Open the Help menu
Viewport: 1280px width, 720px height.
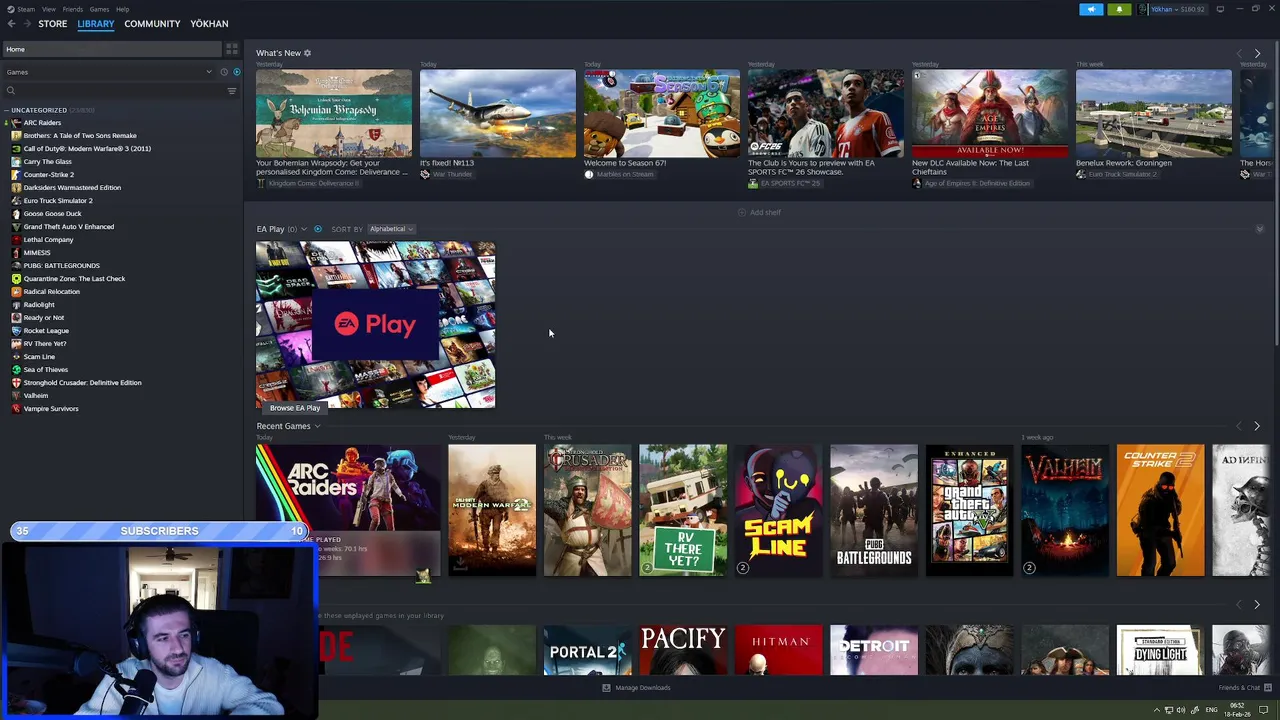122,9
